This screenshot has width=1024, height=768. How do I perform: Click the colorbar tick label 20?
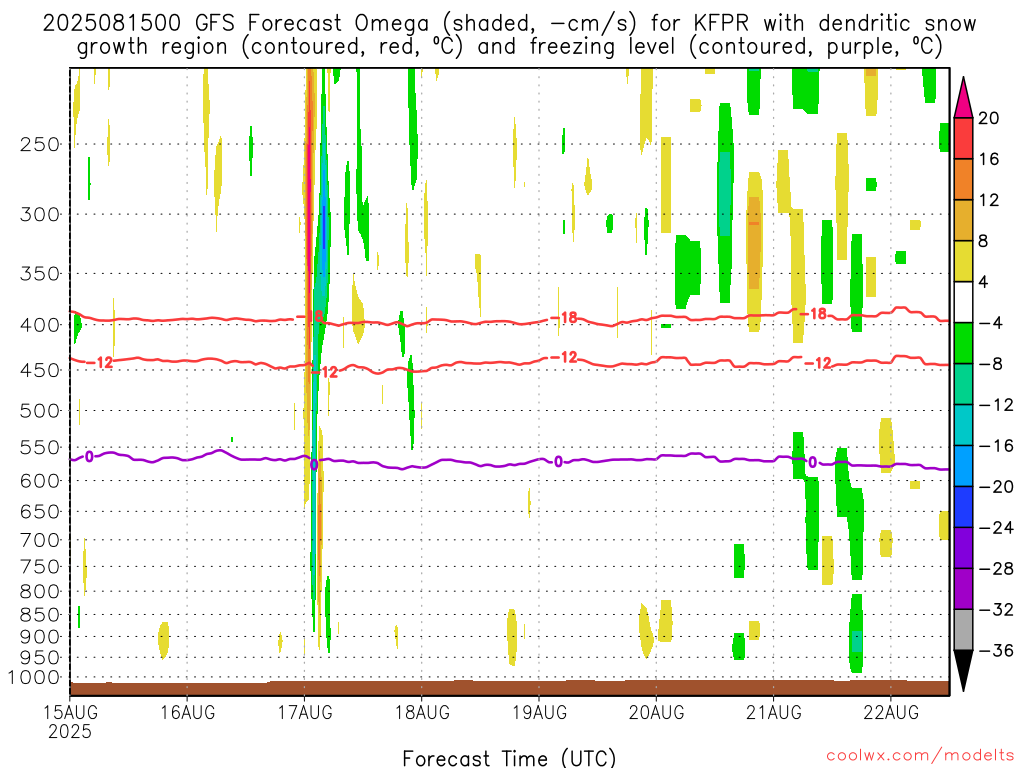[x=989, y=118]
